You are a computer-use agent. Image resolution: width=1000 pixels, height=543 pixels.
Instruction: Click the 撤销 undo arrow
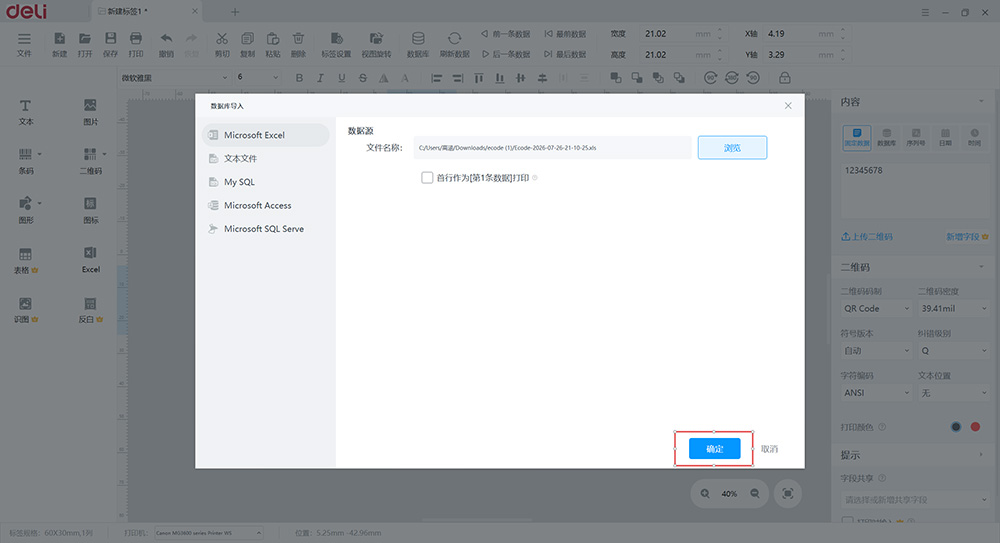pyautogui.click(x=166, y=44)
